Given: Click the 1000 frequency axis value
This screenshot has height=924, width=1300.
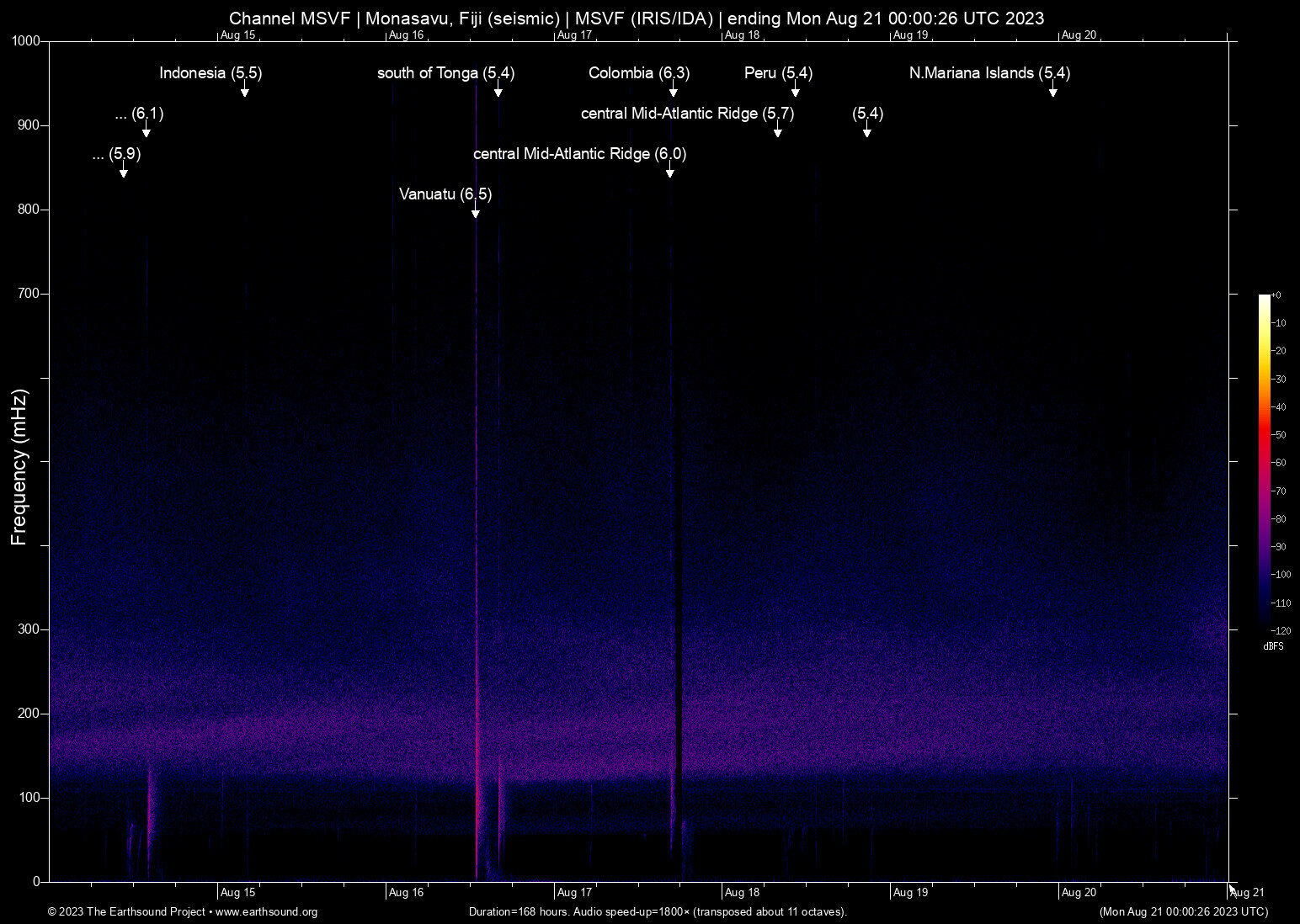Looking at the screenshot, I should click(26, 41).
